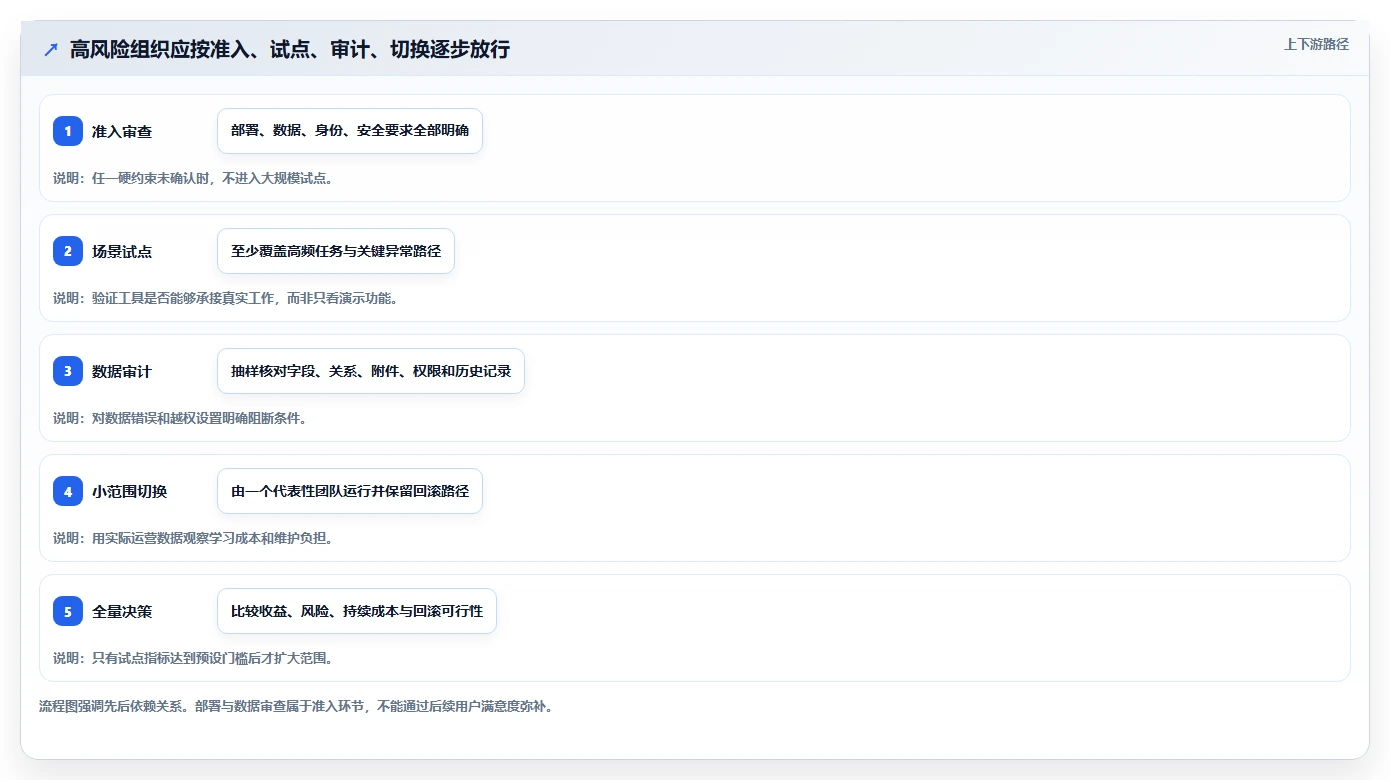Click the 至少覆盖高频任务与关键异常路径 chip
Screen dimensions: 1390x780
pos(336,251)
